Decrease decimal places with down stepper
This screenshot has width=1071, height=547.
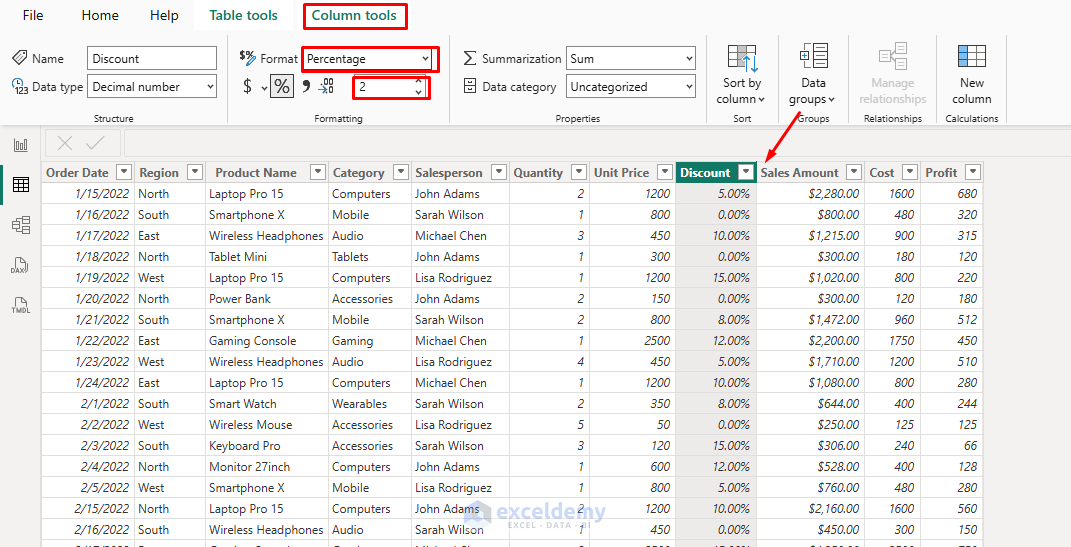[x=418, y=92]
